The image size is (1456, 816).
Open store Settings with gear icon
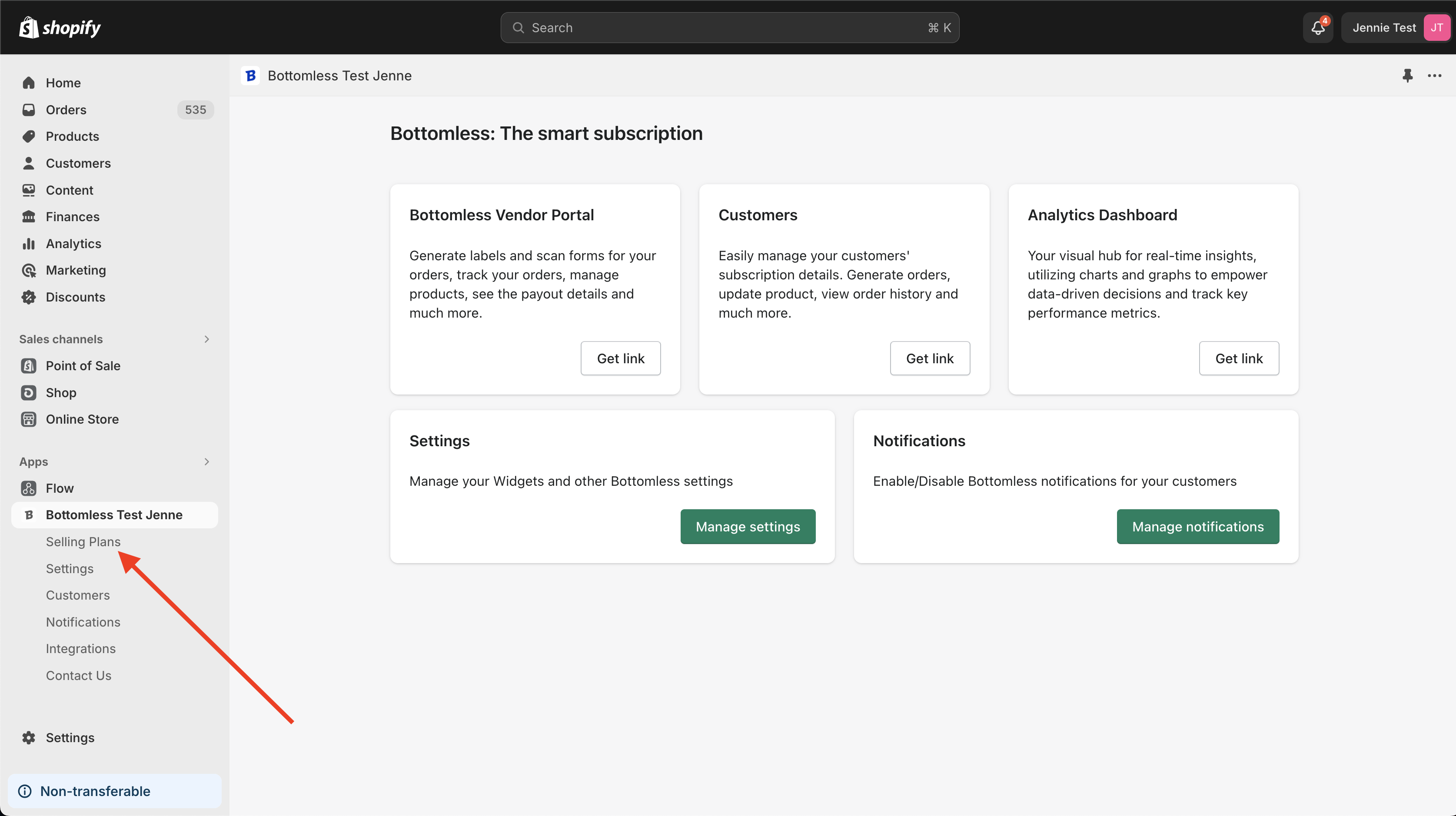[70, 737]
